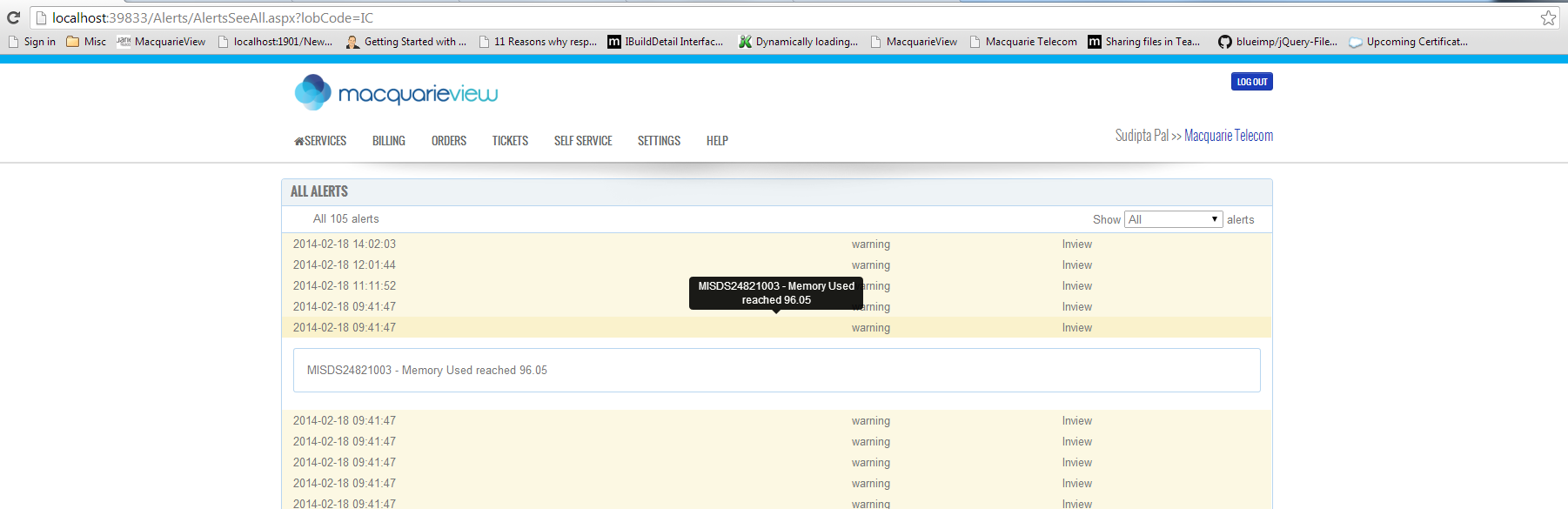This screenshot has height=509, width=1568.
Task: Open the Getting Started with bookmark
Action: point(405,42)
